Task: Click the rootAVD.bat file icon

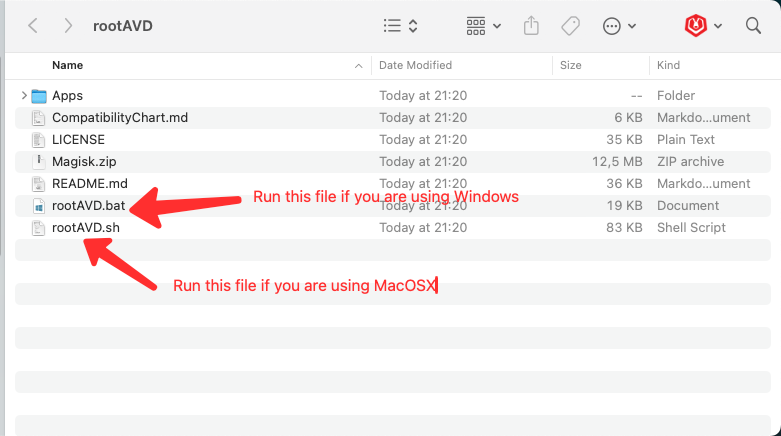Action: click(x=38, y=206)
